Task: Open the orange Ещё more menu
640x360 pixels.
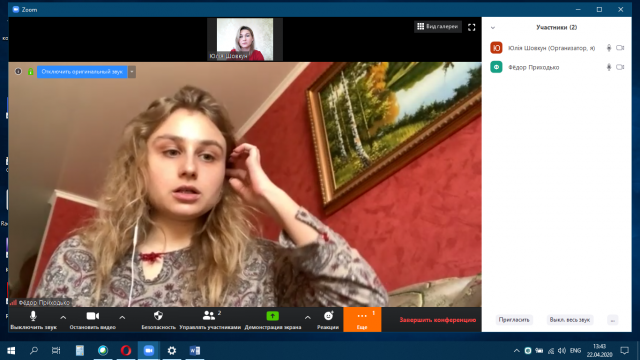Action: tap(362, 320)
